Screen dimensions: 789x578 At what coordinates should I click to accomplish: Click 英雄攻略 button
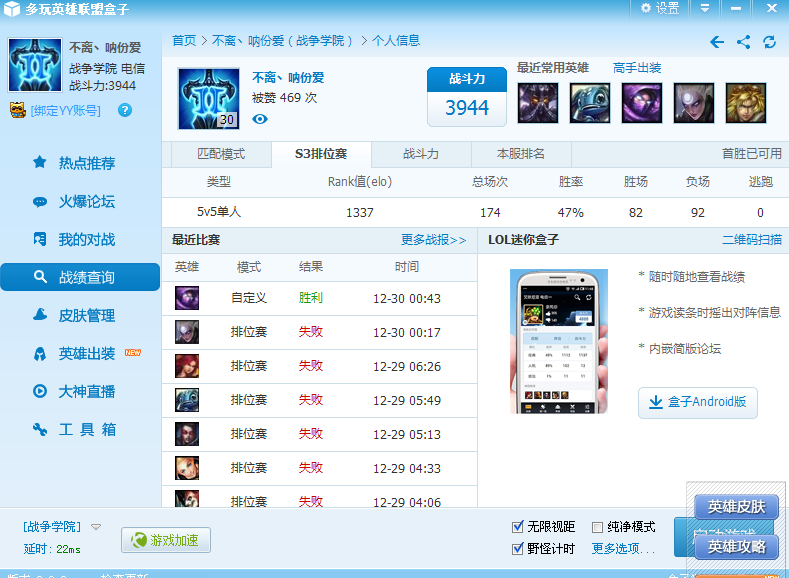(736, 546)
